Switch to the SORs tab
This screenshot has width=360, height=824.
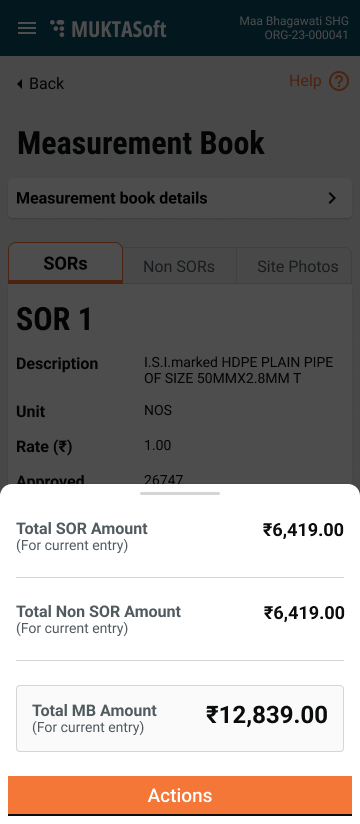point(65,263)
